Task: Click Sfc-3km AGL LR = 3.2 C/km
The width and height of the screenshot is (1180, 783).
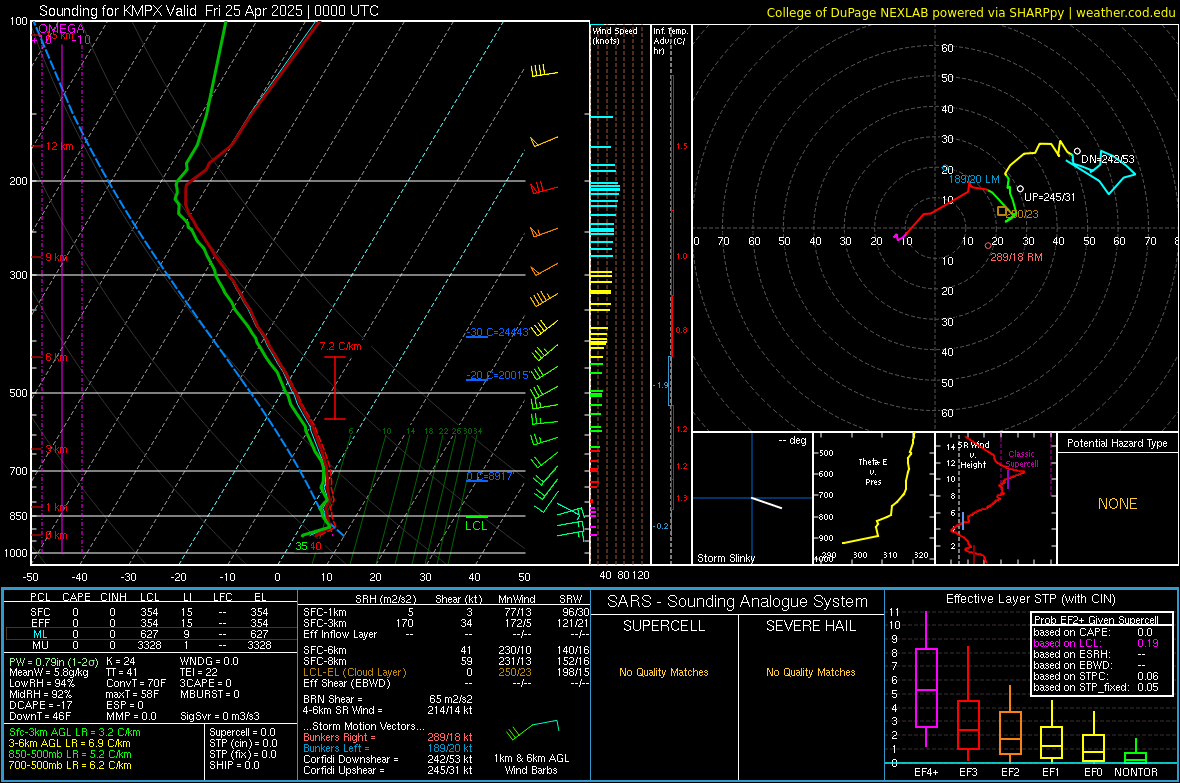Action: coord(75,732)
